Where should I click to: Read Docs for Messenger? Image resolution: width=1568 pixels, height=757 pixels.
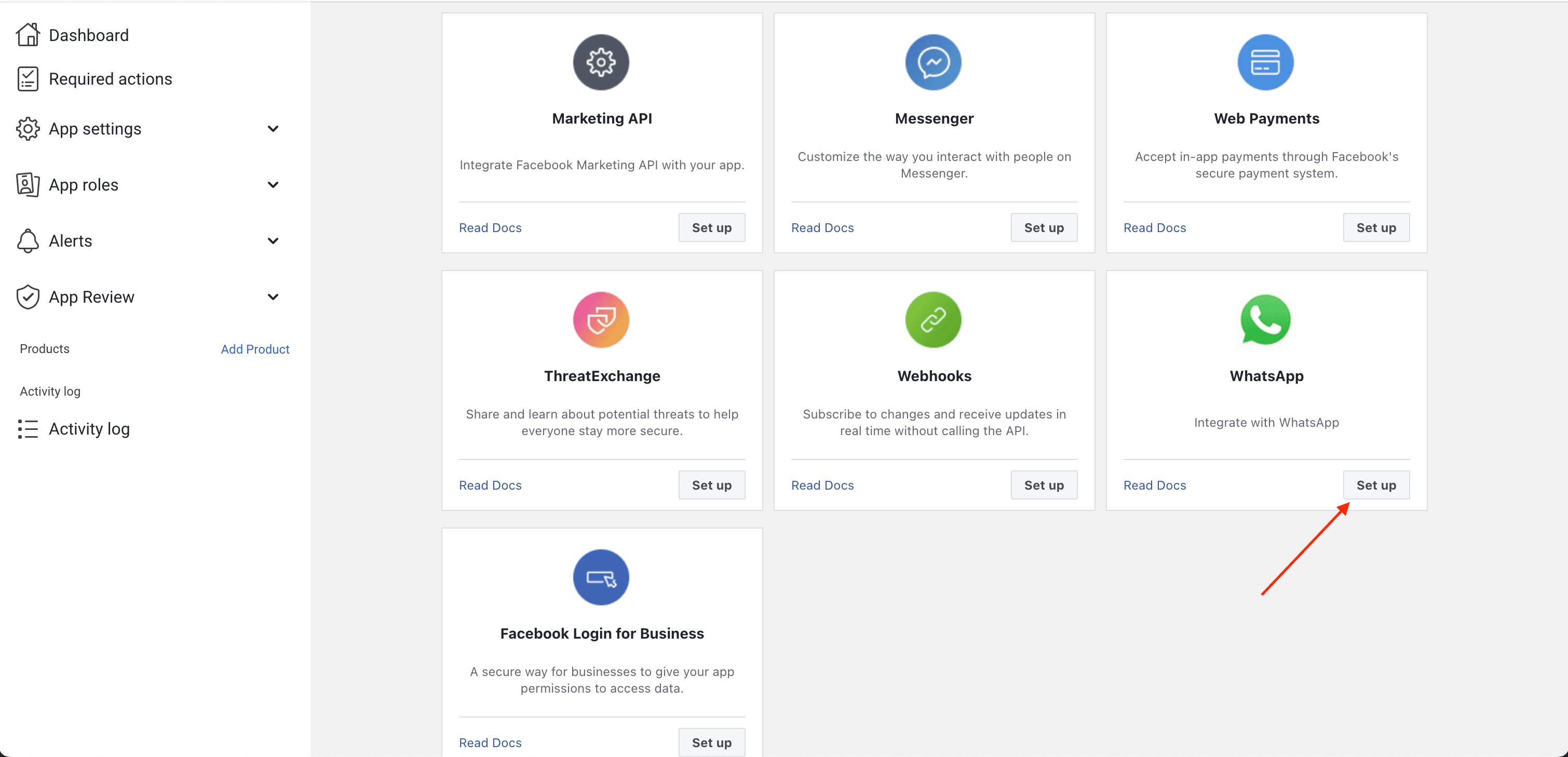822,227
